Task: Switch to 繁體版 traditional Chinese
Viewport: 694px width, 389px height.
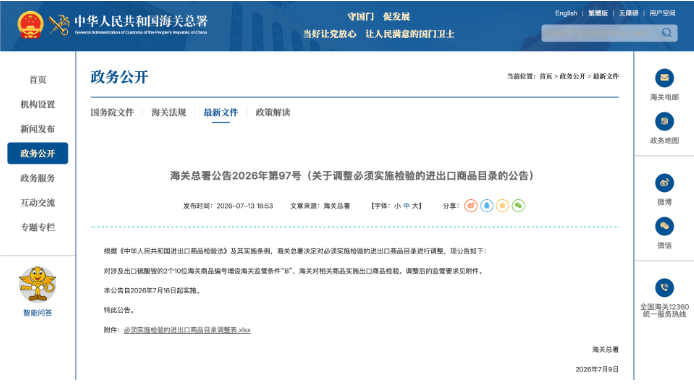Action: 598,13
